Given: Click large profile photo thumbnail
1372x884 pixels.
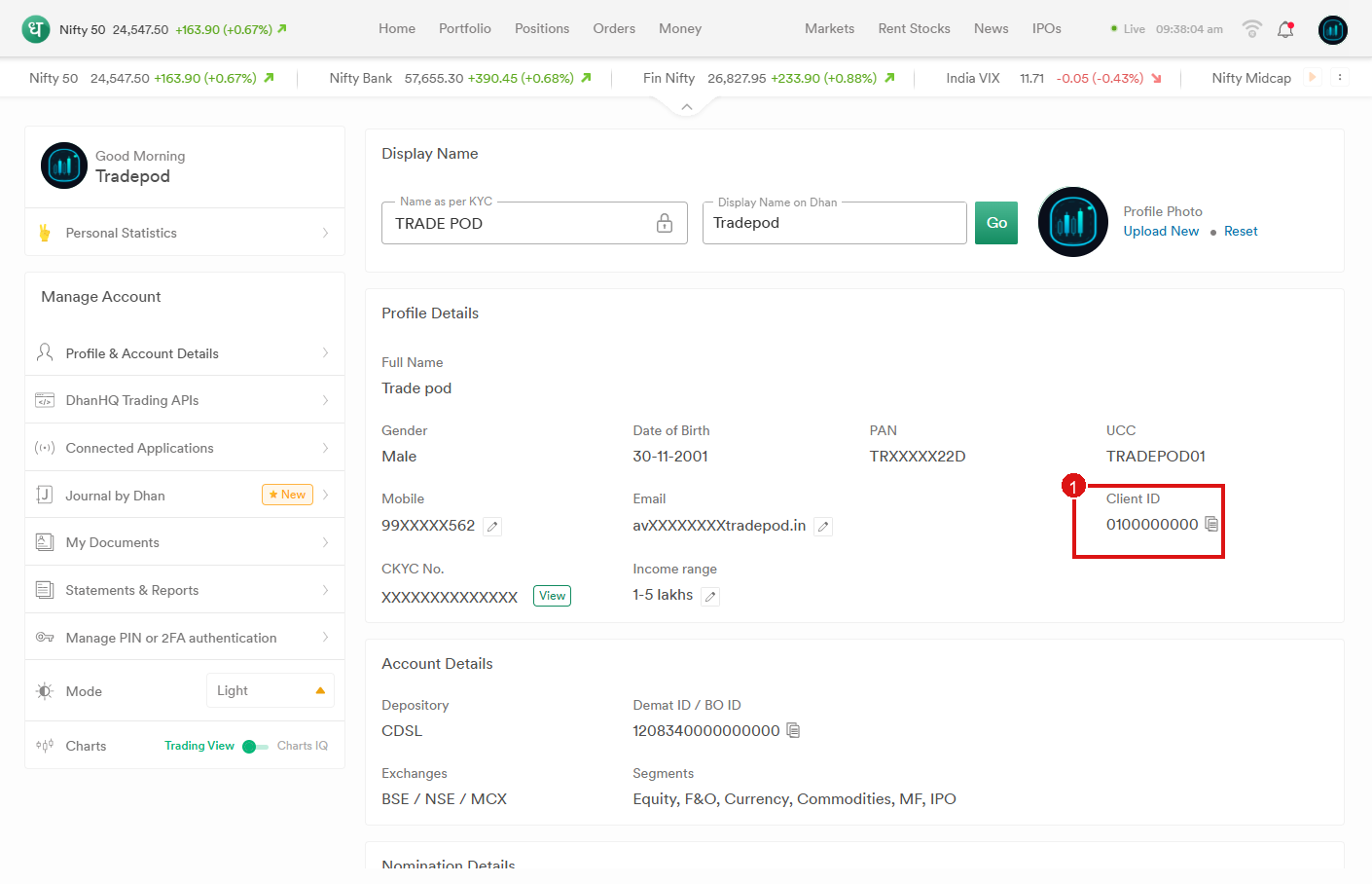Looking at the screenshot, I should pos(1073,222).
